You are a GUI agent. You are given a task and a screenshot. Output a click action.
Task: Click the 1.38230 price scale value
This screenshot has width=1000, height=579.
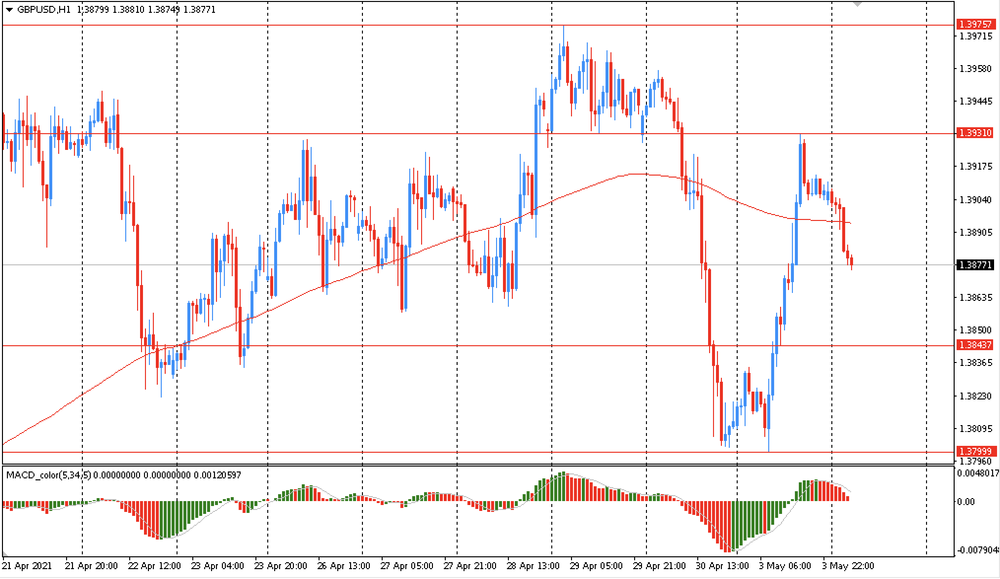click(x=976, y=396)
